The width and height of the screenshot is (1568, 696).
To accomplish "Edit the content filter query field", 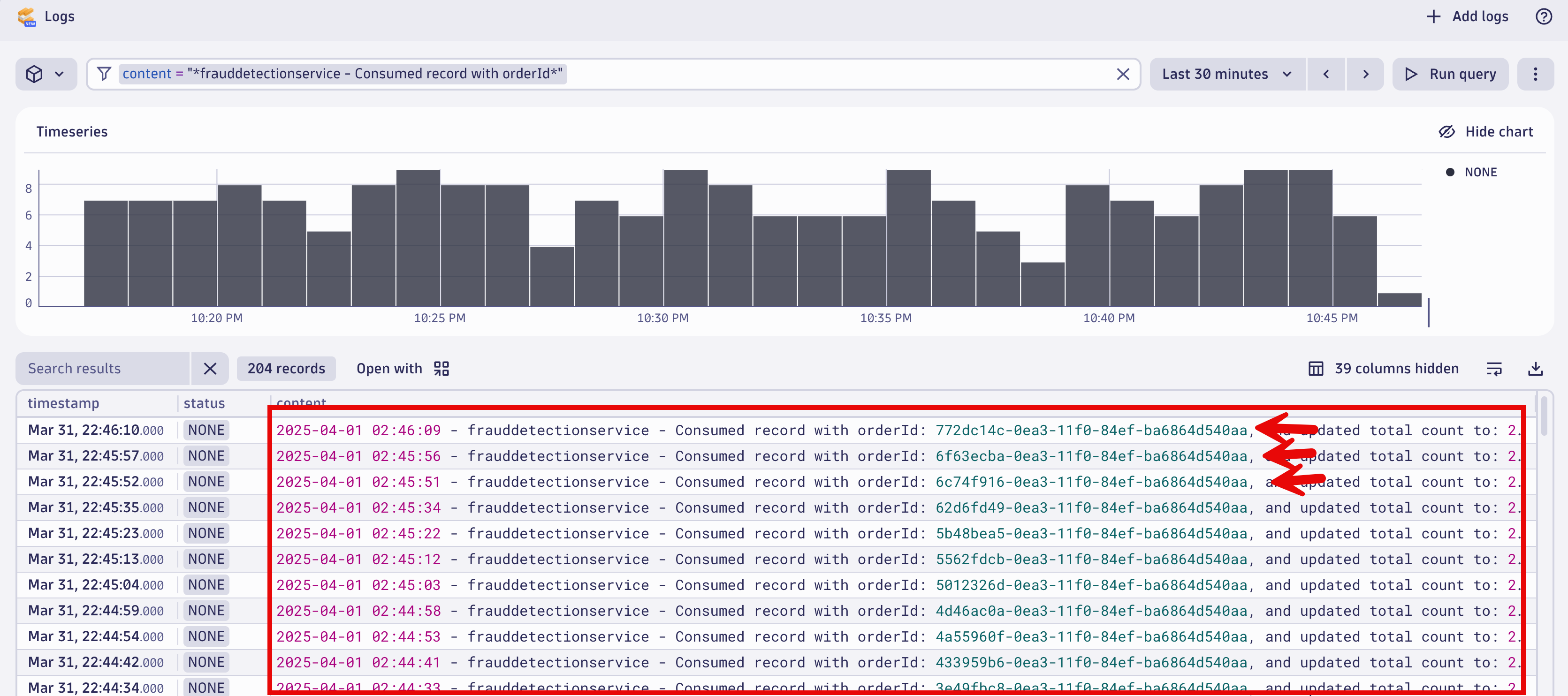I will click(615, 74).
